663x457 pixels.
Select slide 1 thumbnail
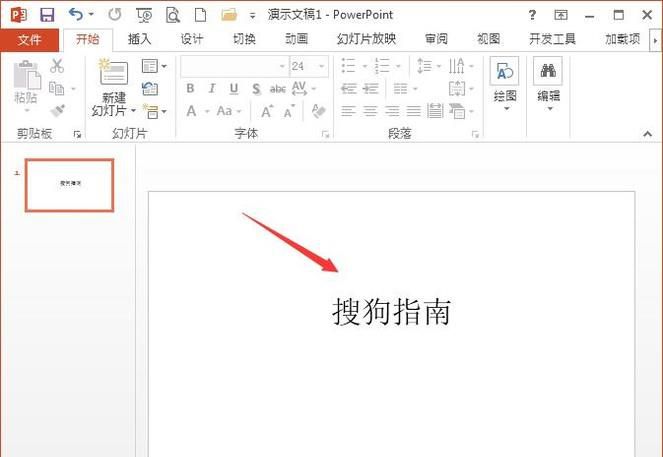click(x=70, y=185)
